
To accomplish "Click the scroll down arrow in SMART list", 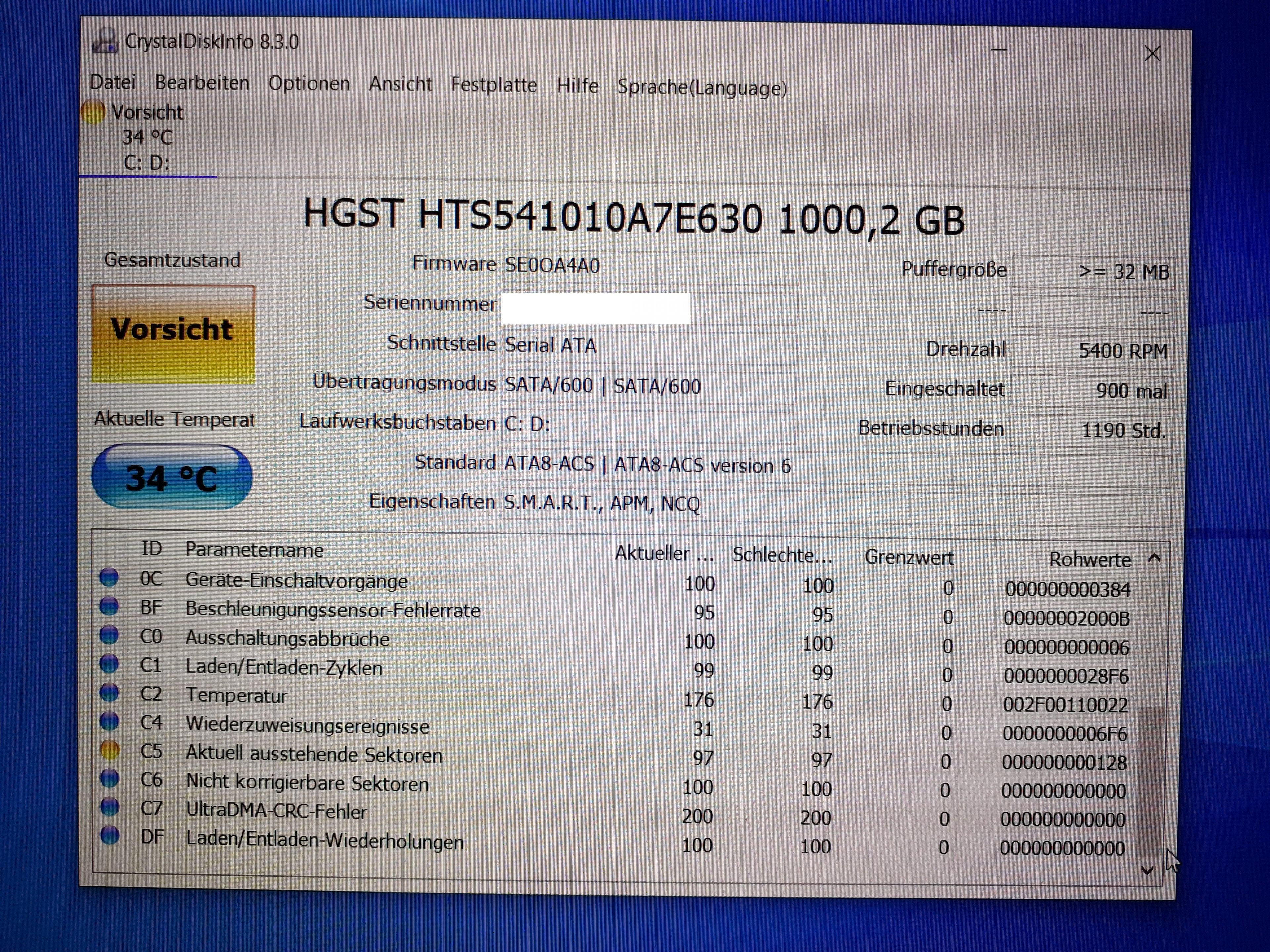I will point(1147,870).
